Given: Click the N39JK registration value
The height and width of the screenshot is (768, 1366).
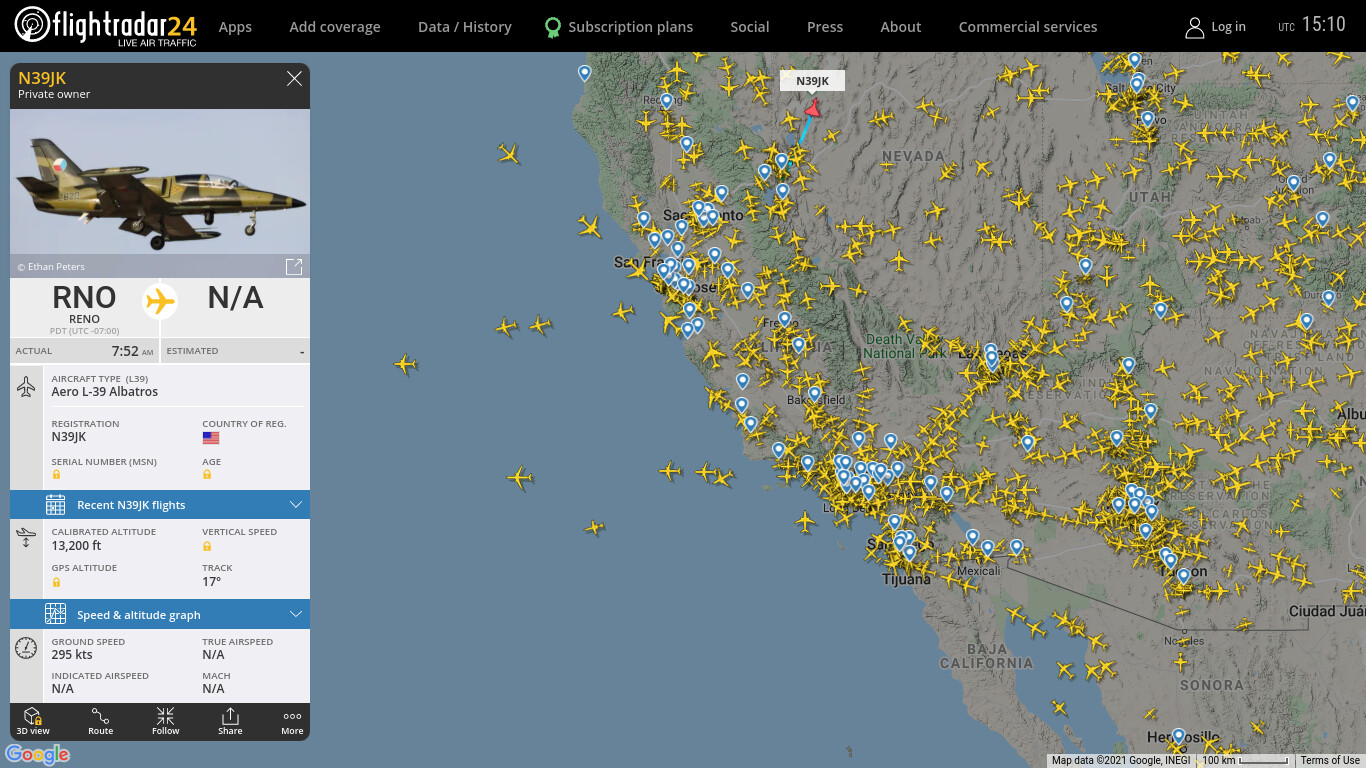Looking at the screenshot, I should click(69, 437).
